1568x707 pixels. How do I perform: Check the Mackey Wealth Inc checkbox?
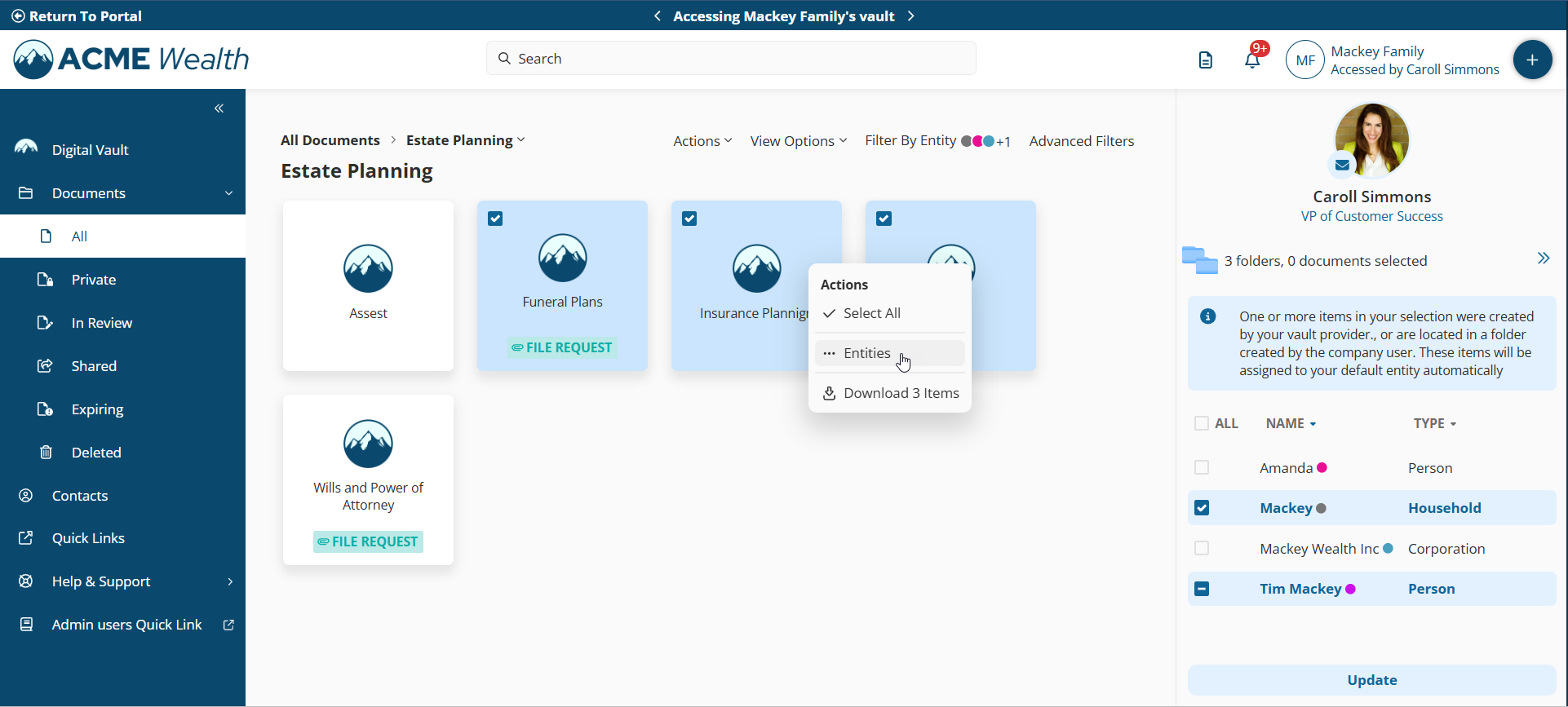click(x=1201, y=548)
